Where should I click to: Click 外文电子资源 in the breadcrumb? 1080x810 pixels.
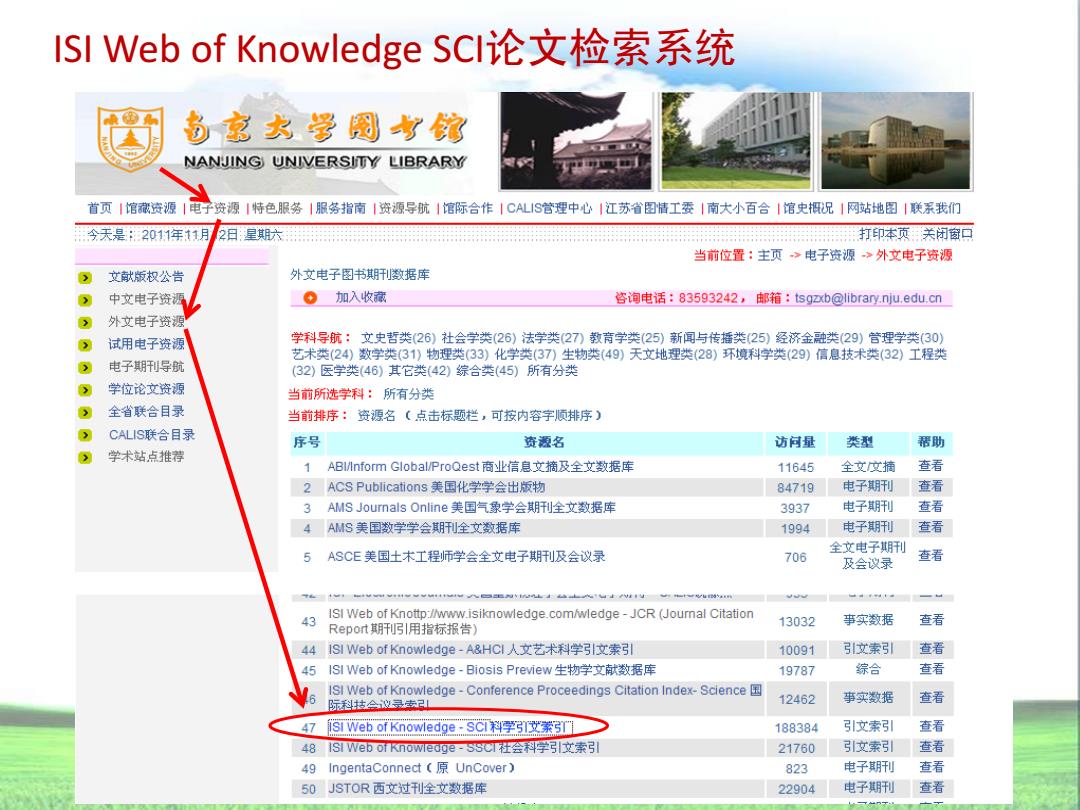[x=914, y=256]
